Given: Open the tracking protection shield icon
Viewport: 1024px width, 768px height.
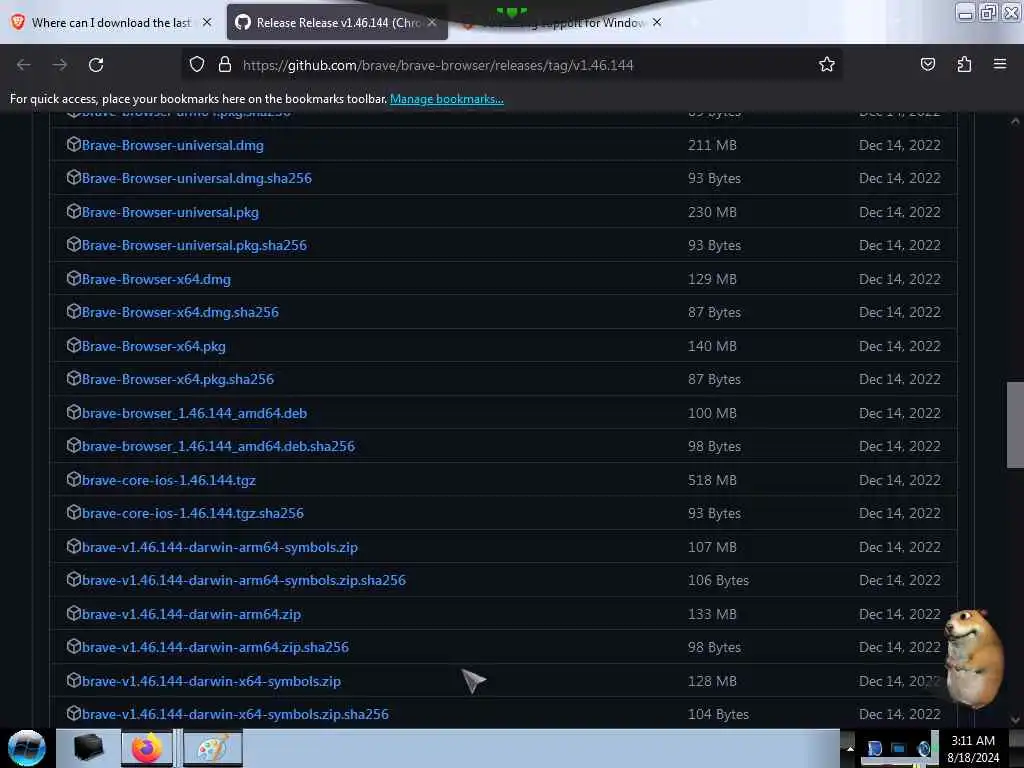Looking at the screenshot, I should pyautogui.click(x=197, y=64).
